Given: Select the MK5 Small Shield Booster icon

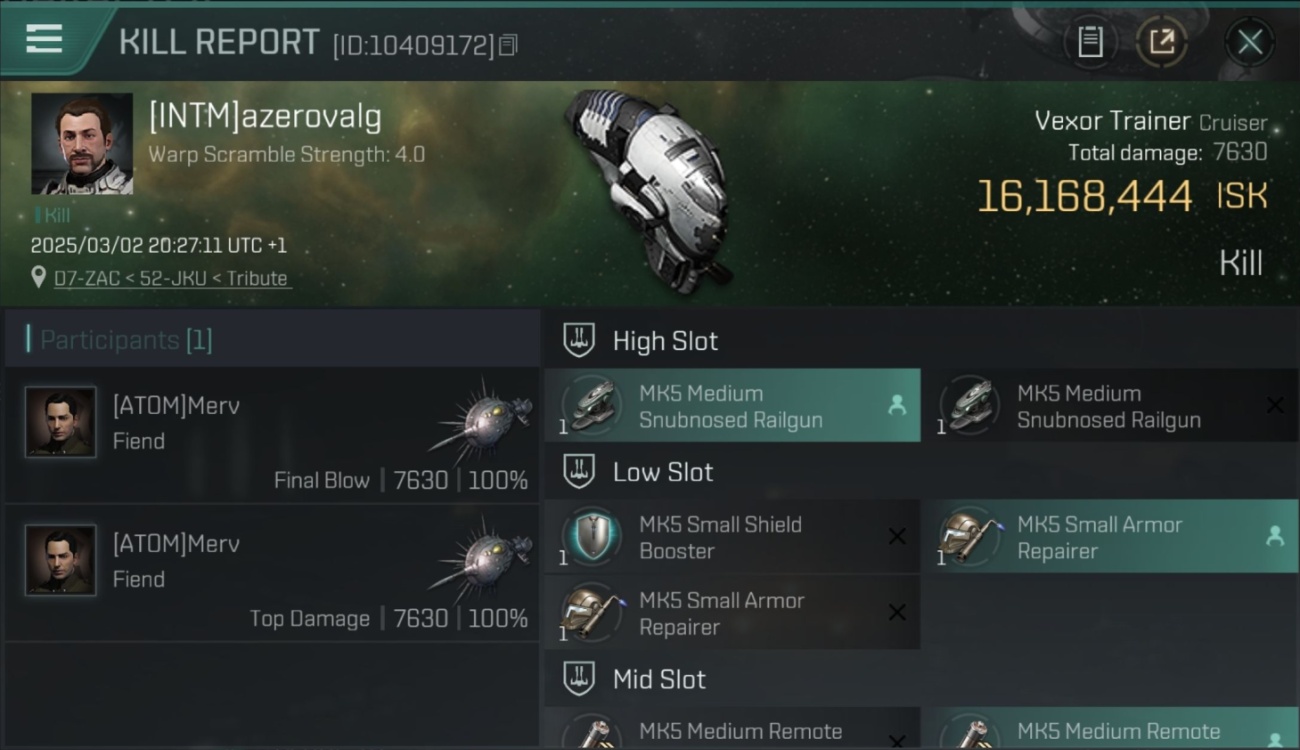Looking at the screenshot, I should click(x=592, y=537).
